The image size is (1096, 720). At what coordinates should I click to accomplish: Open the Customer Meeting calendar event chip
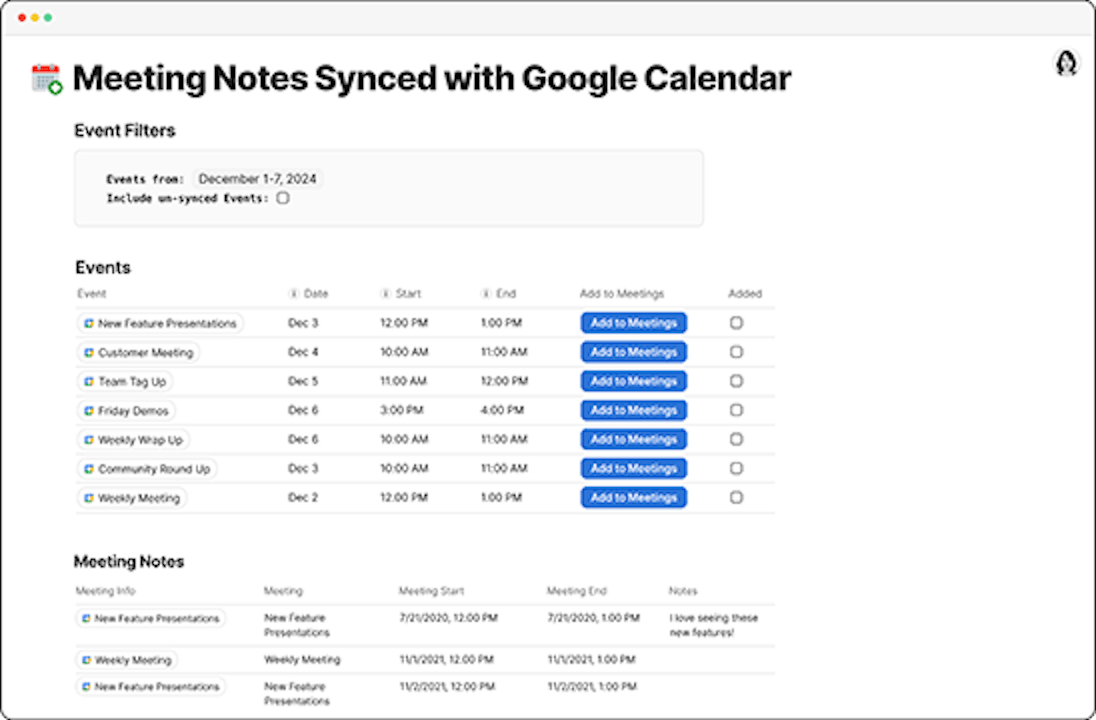[x=139, y=352]
